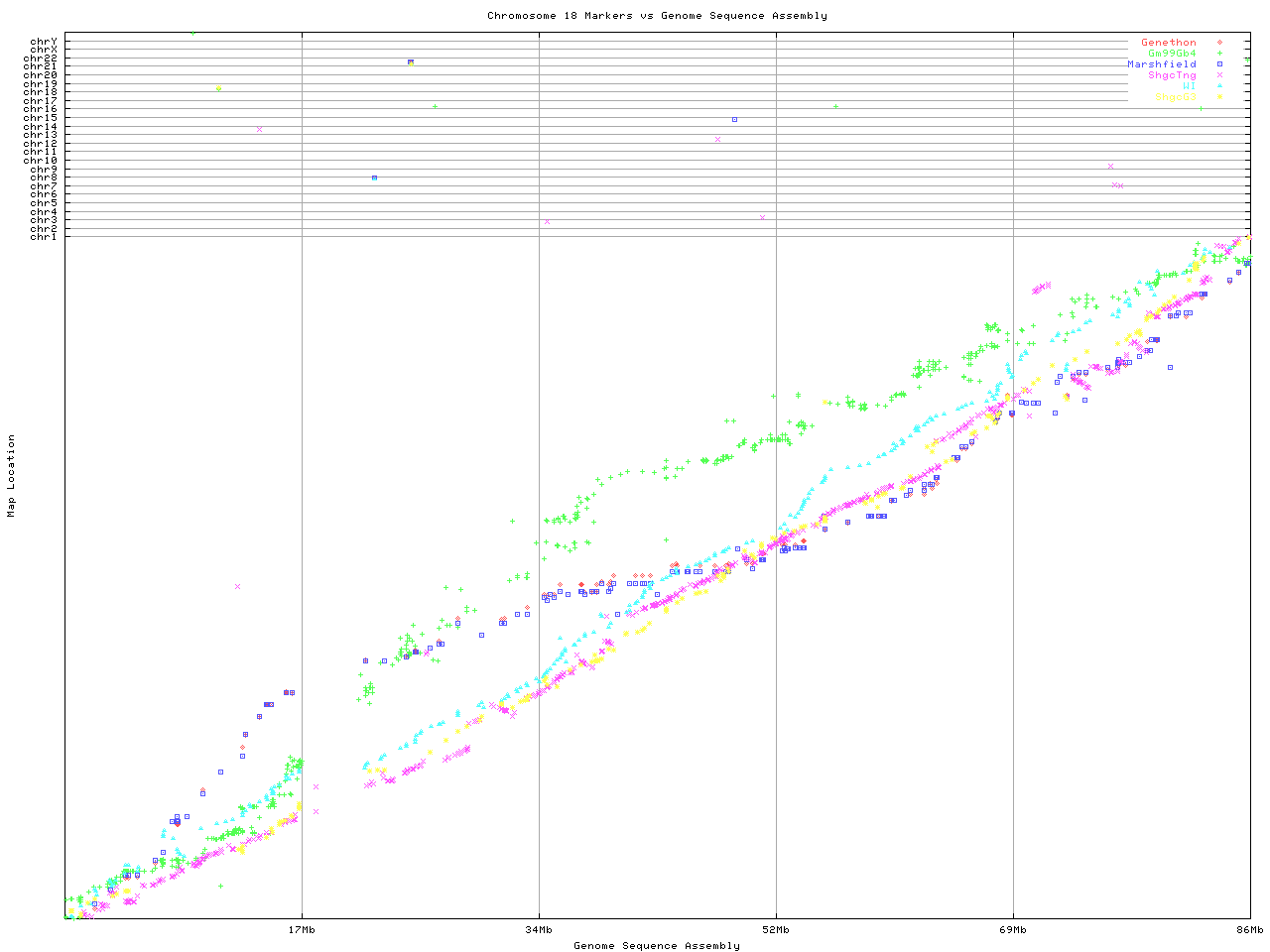This screenshot has height=952, width=1270.
Task: Click the 34Mb x-axis tick label
Action: point(539,930)
